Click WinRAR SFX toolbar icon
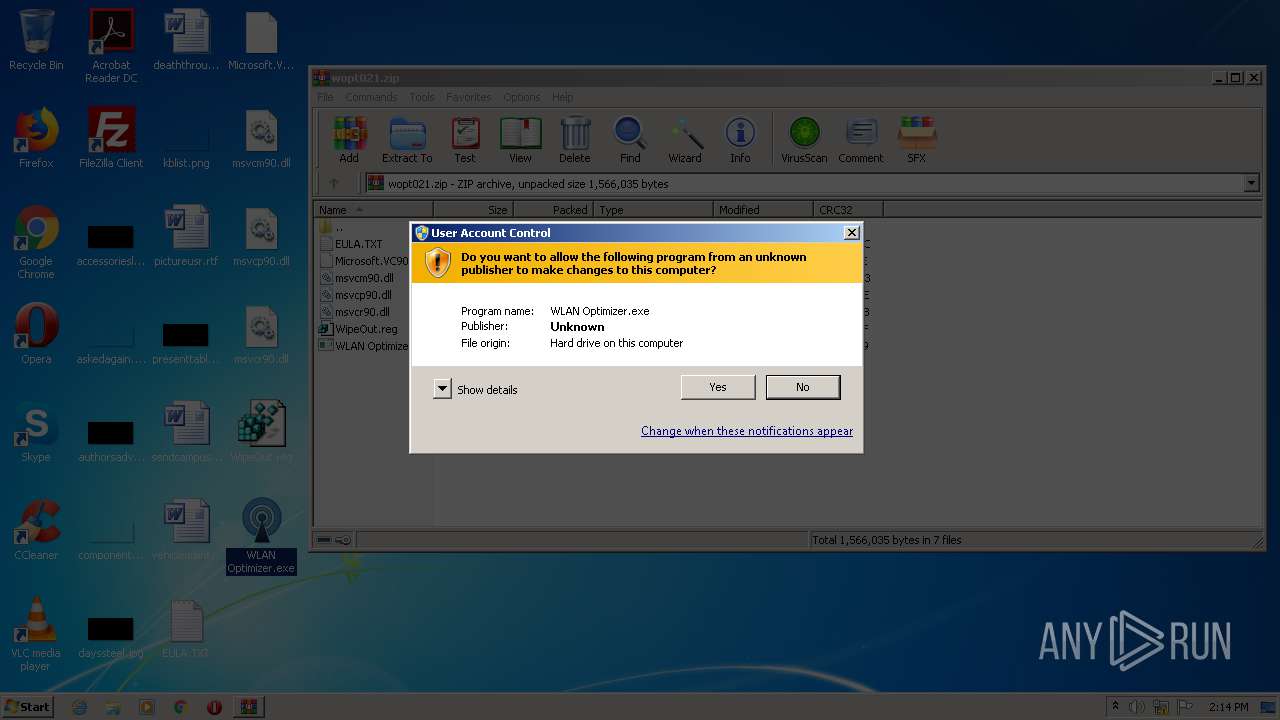1280x720 pixels. (x=917, y=139)
